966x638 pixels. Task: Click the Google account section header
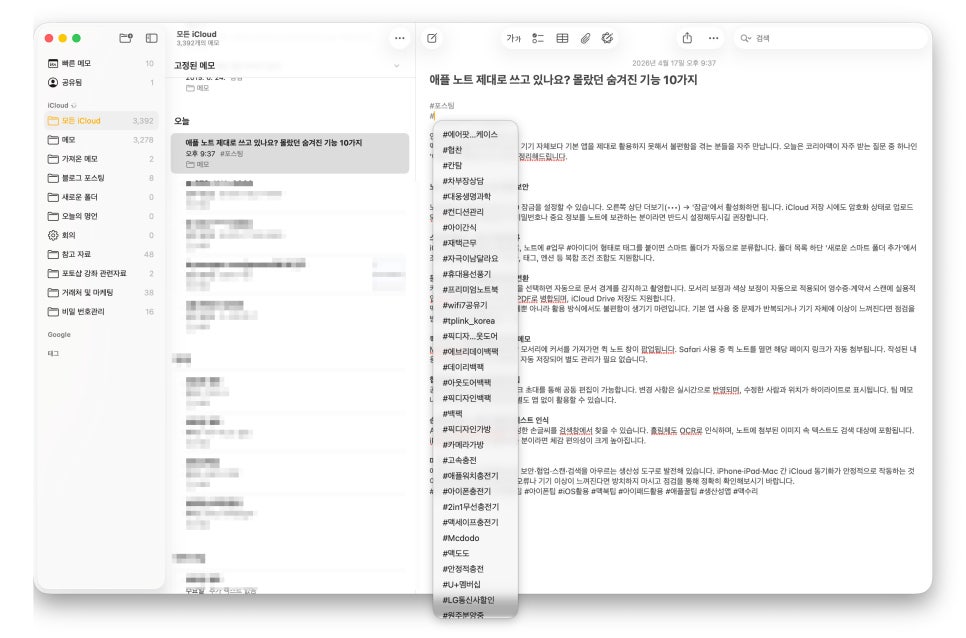(59, 334)
